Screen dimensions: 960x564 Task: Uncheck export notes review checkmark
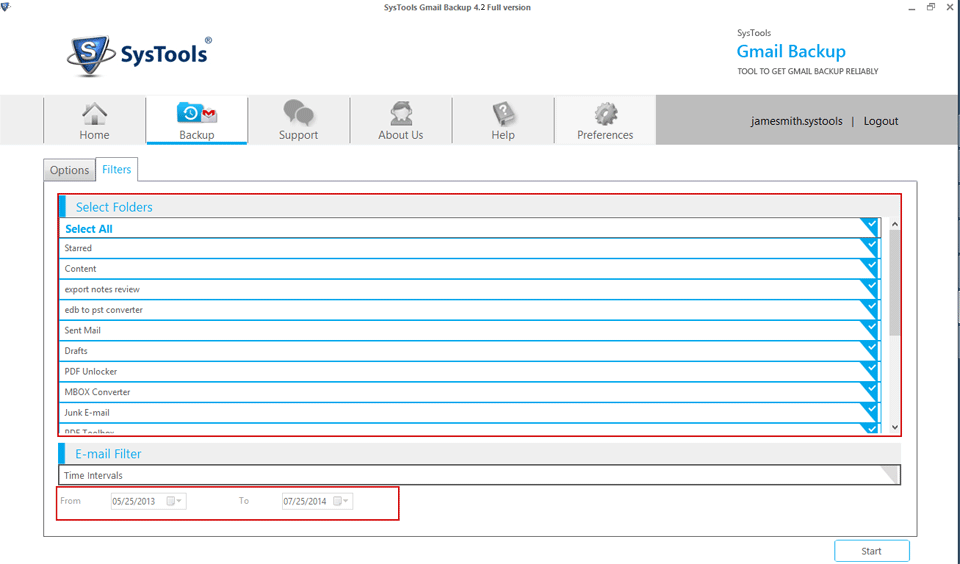click(x=869, y=288)
